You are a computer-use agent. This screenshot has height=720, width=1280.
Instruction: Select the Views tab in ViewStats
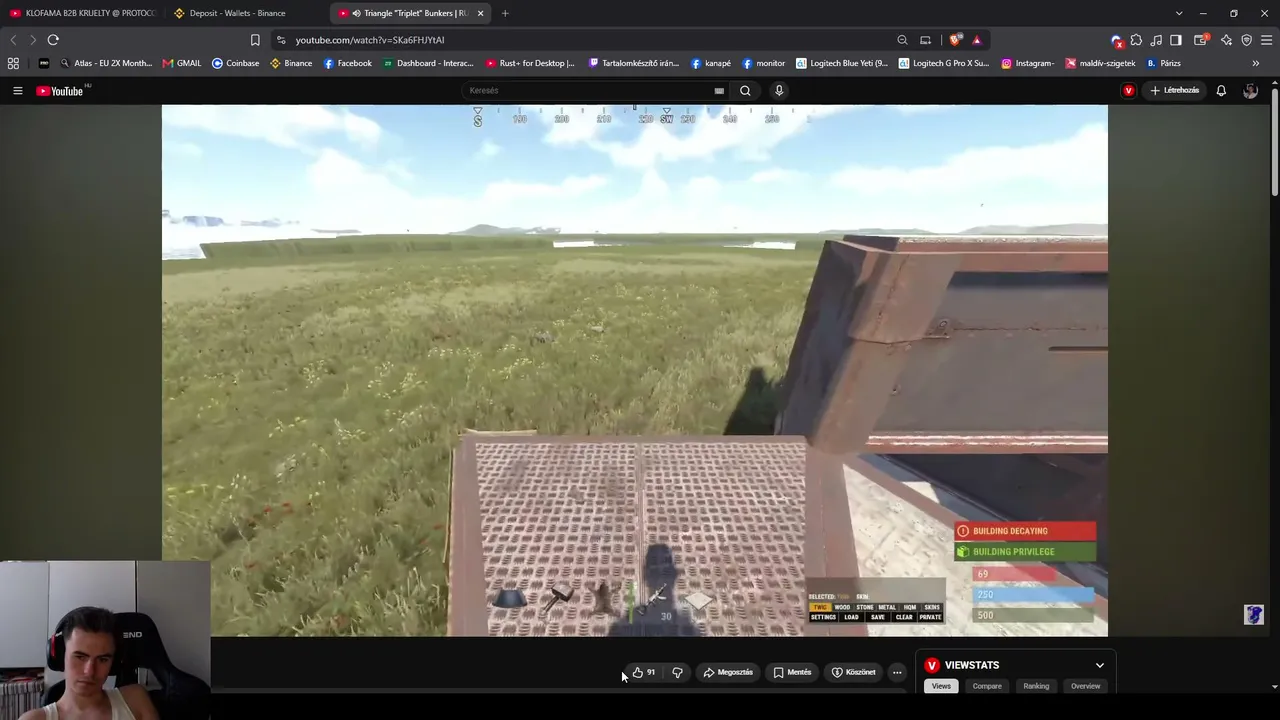pyautogui.click(x=941, y=686)
